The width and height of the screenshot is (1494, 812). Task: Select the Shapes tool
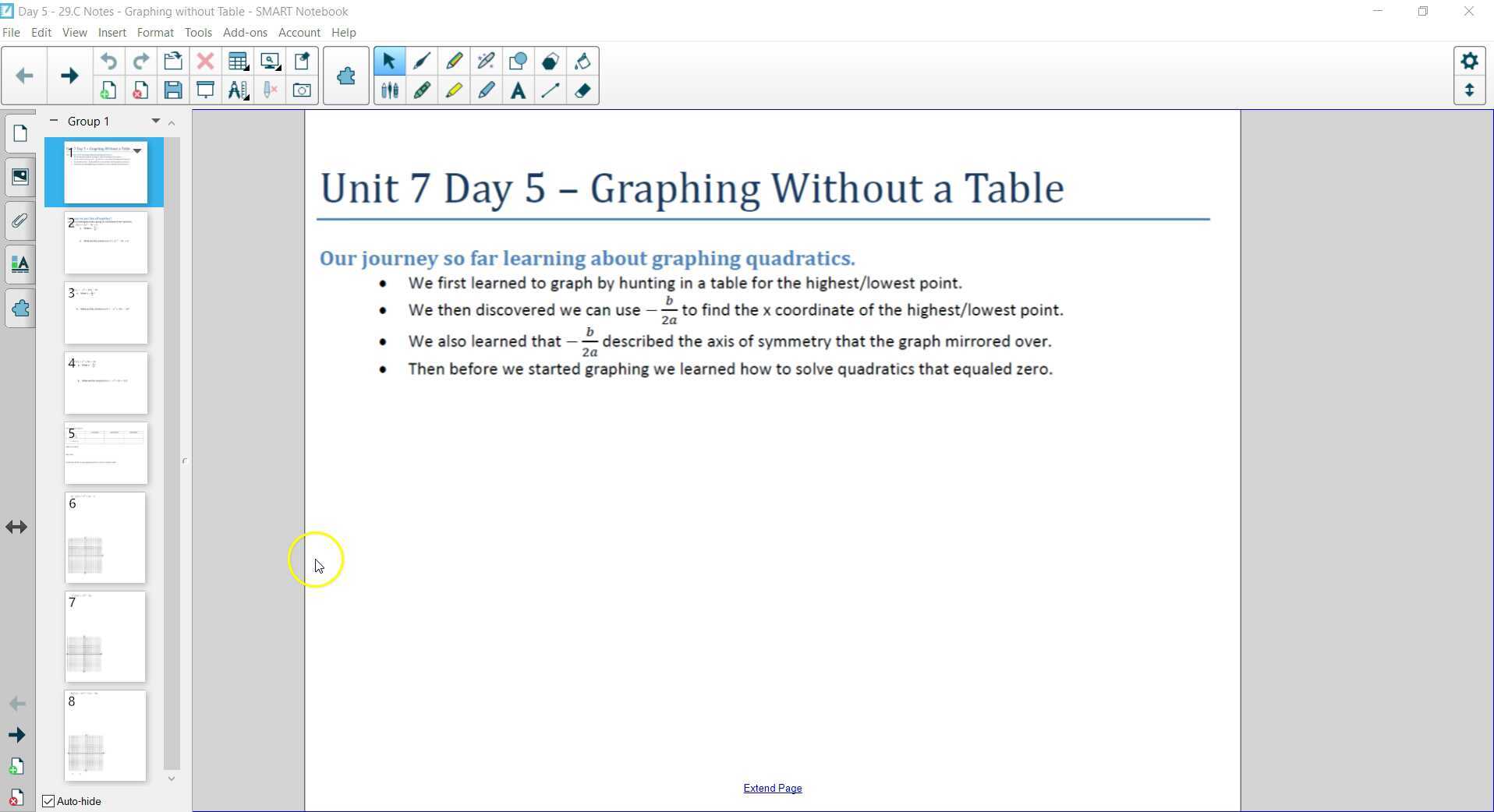pyautogui.click(x=517, y=62)
